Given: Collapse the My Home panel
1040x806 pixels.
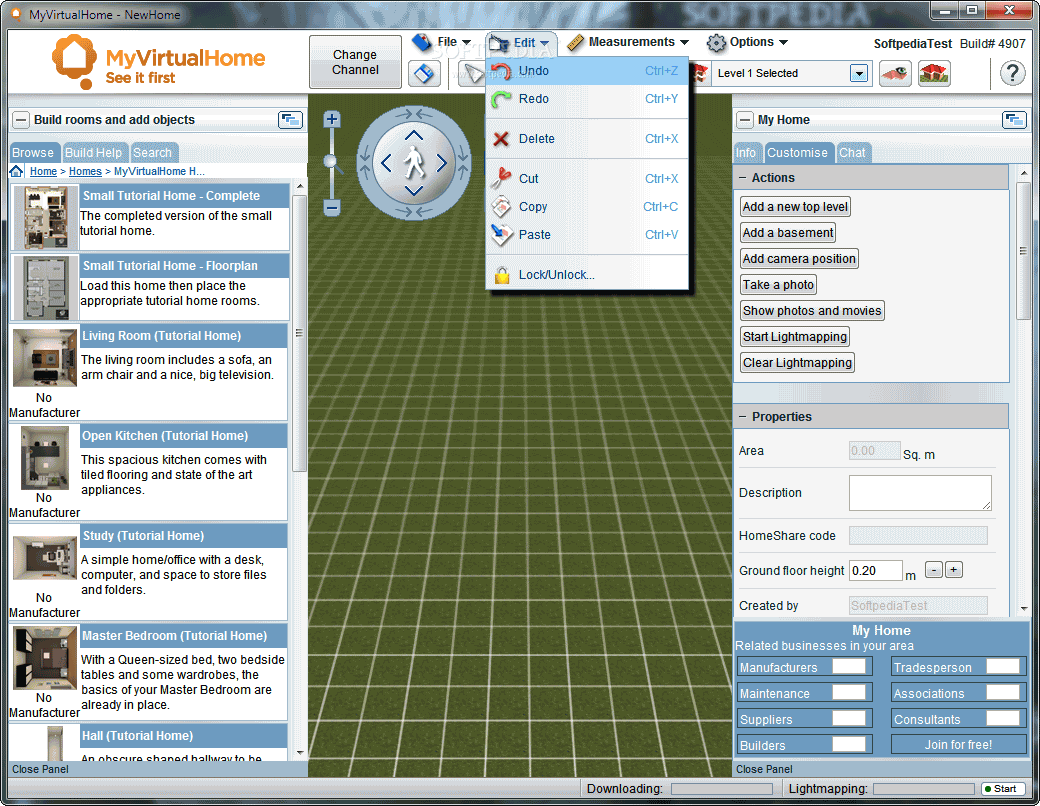Looking at the screenshot, I should (x=746, y=120).
